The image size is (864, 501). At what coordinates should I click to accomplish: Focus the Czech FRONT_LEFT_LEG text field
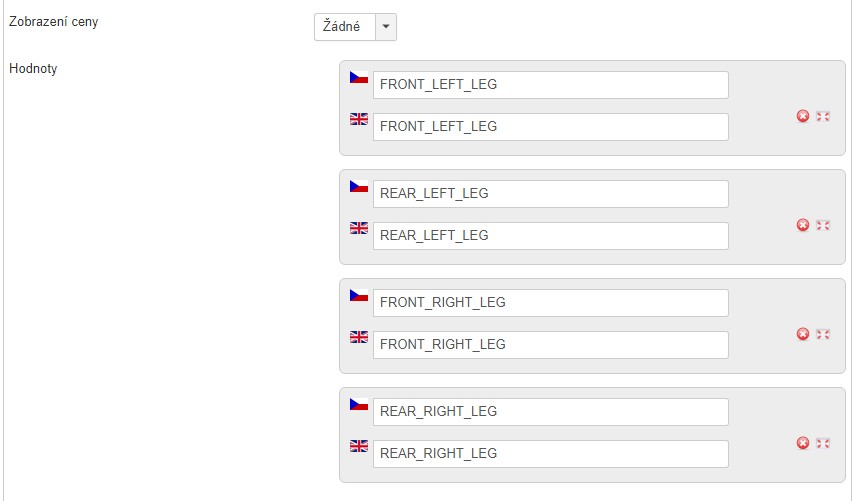(550, 85)
